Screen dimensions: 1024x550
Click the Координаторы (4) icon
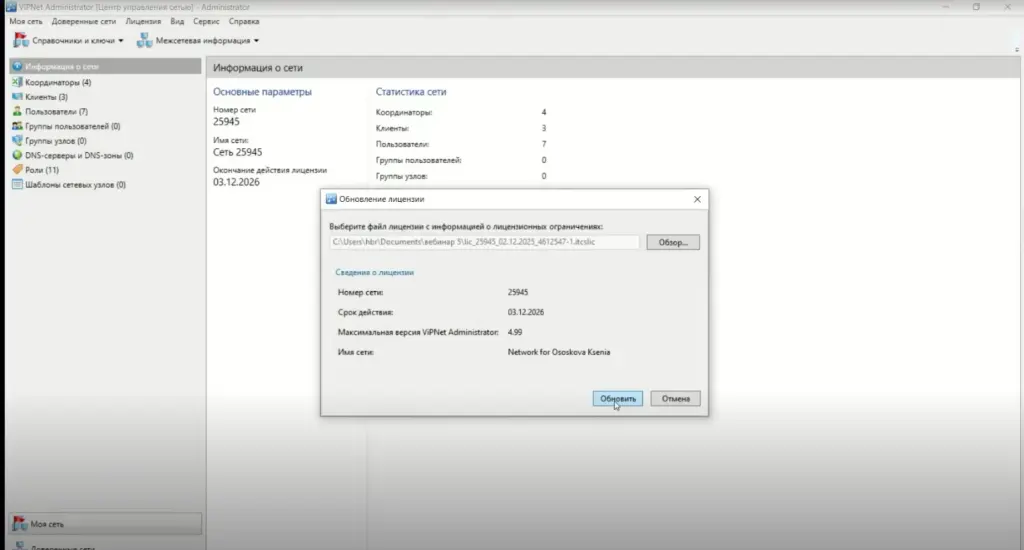pos(17,82)
